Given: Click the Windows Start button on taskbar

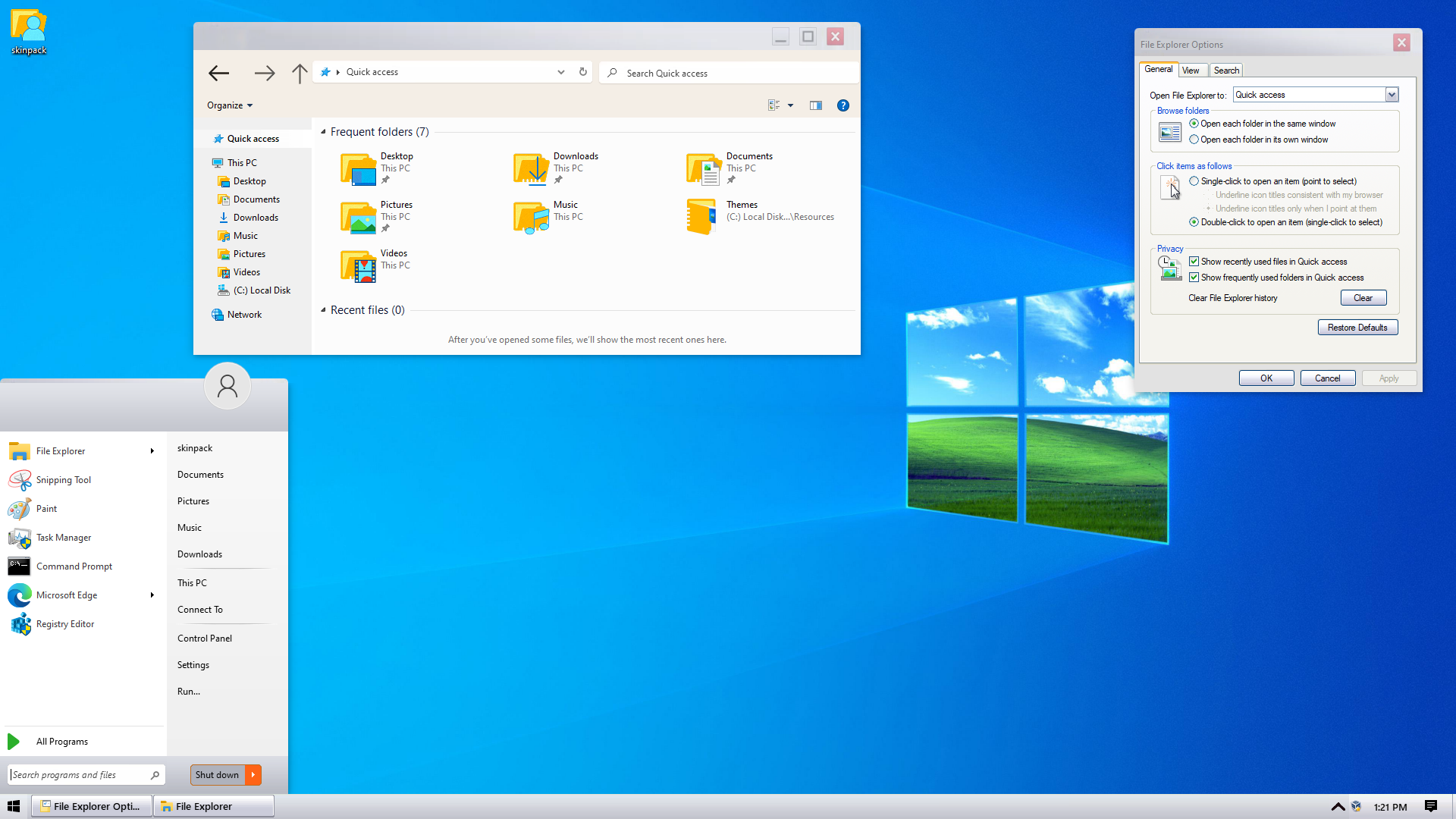Looking at the screenshot, I should pyautogui.click(x=14, y=806).
